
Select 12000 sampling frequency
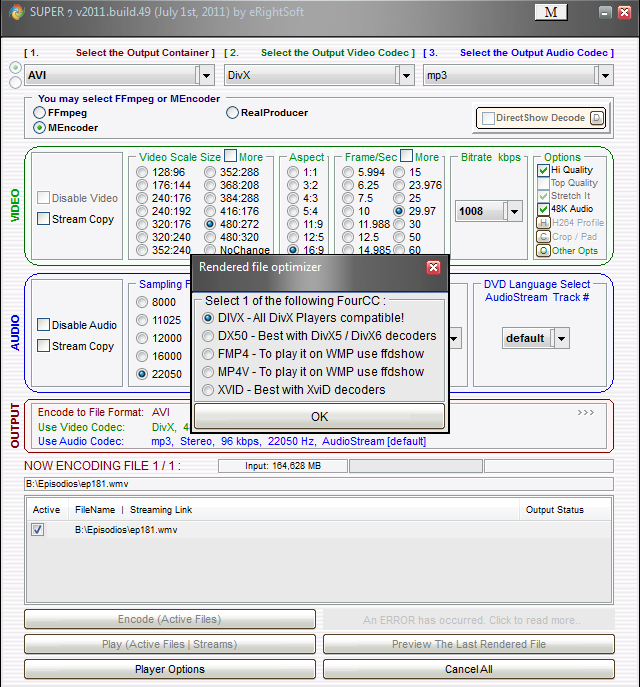click(142, 338)
